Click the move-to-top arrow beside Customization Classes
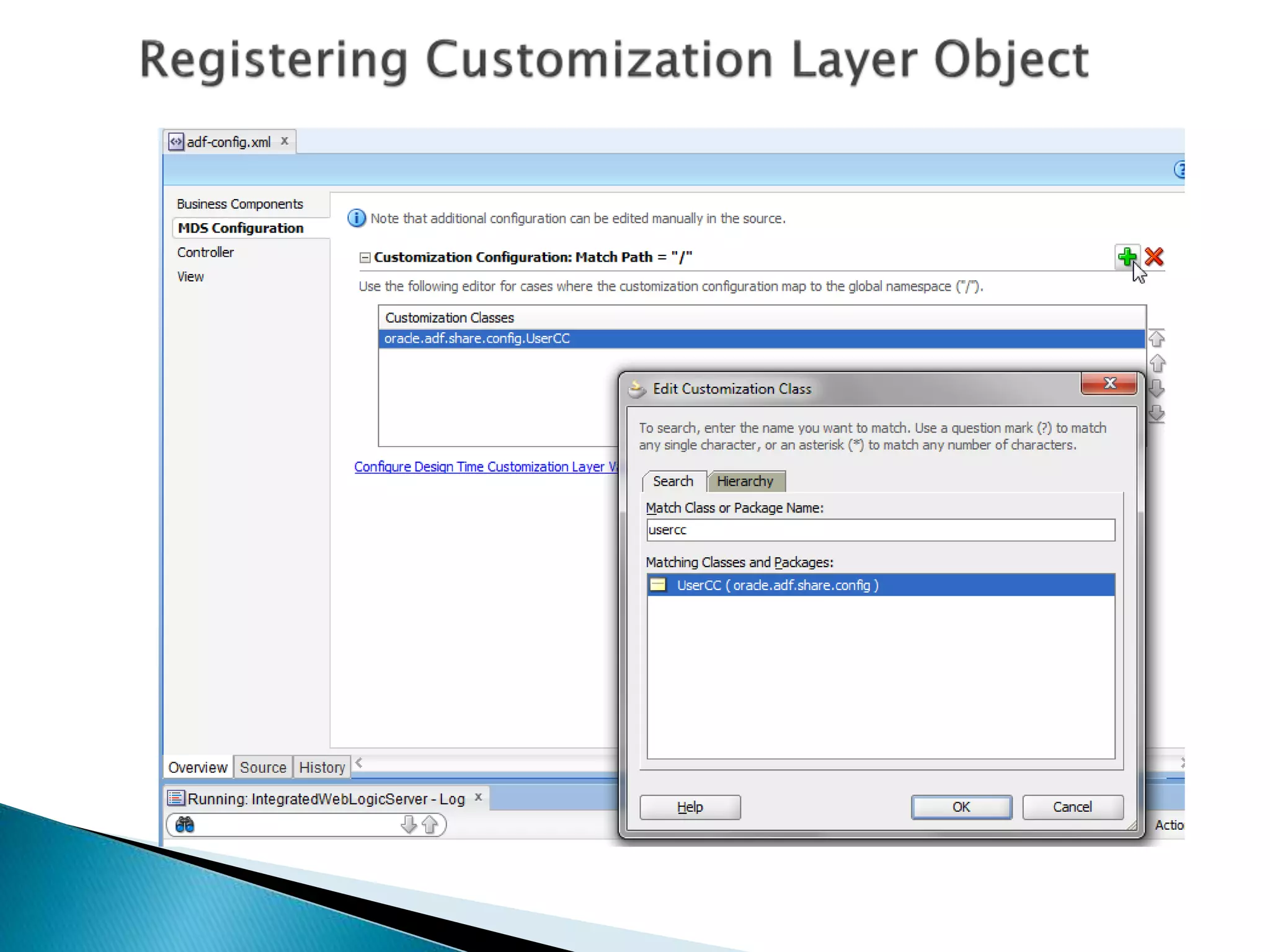 pyautogui.click(x=1157, y=339)
